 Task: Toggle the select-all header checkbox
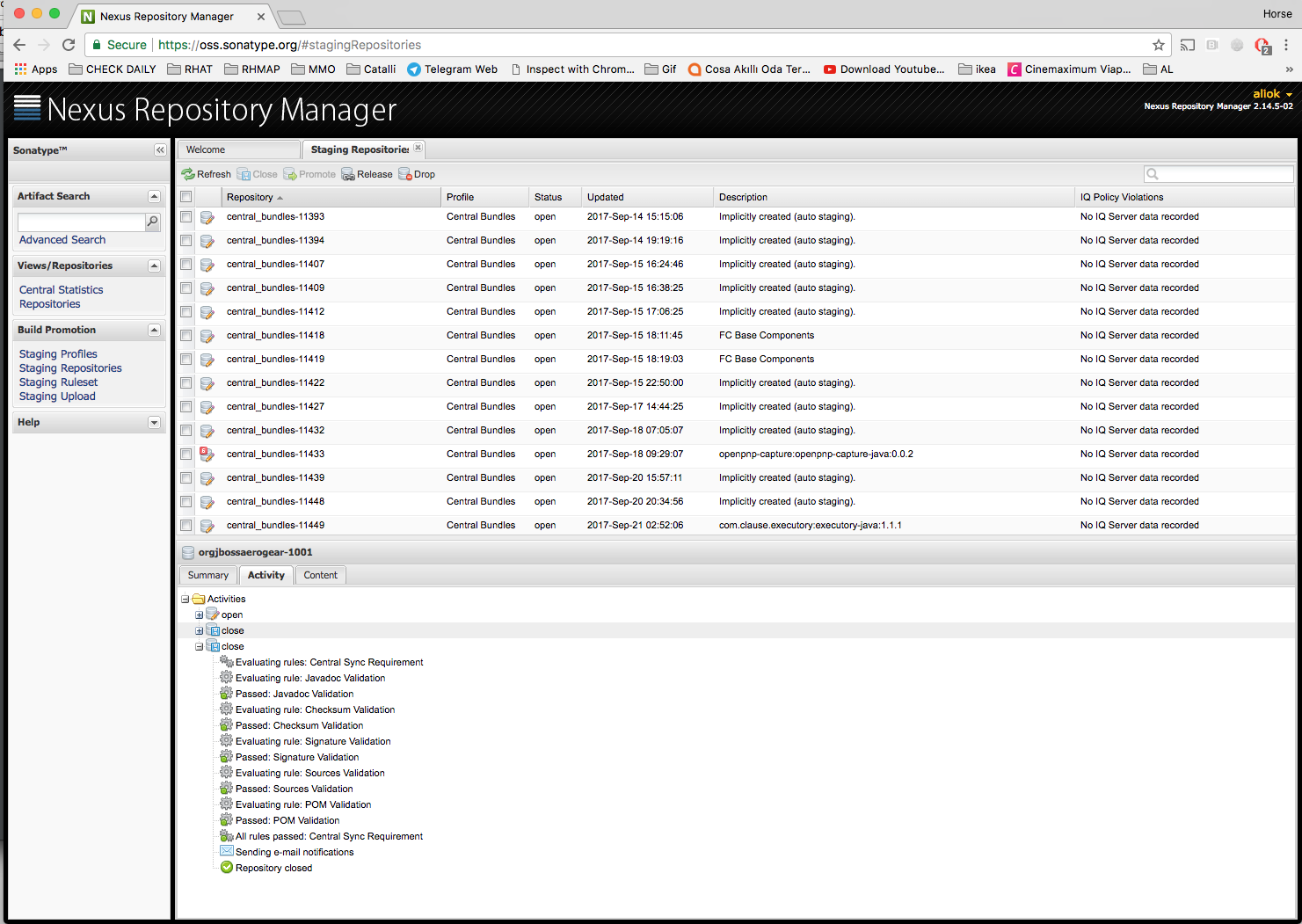coord(186,197)
